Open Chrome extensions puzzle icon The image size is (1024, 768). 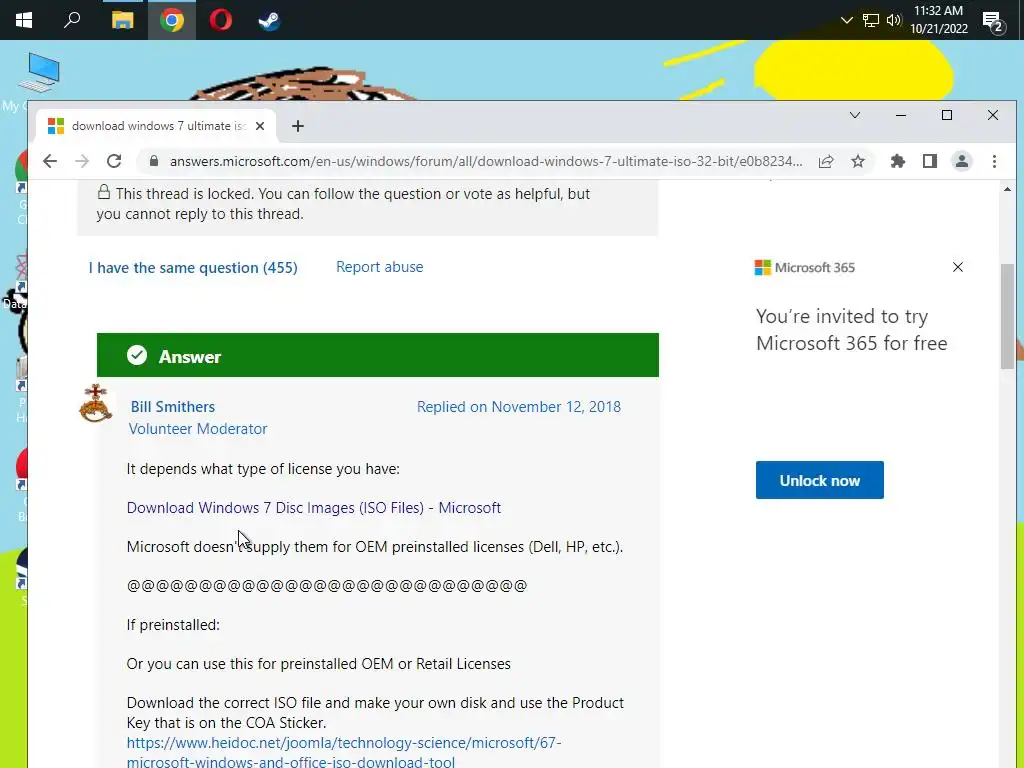click(898, 161)
